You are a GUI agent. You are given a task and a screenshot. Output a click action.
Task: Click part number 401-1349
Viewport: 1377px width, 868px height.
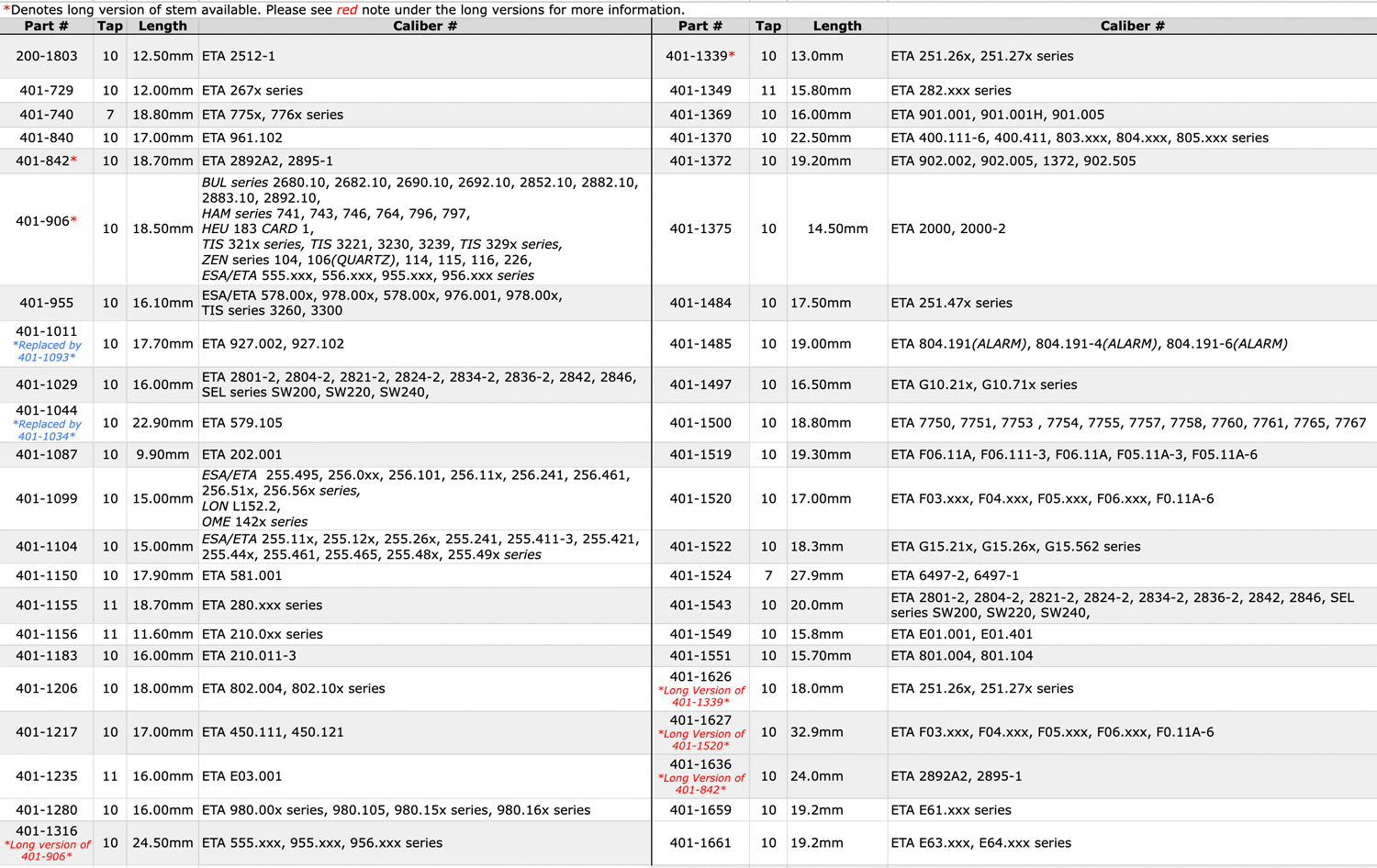click(x=700, y=91)
